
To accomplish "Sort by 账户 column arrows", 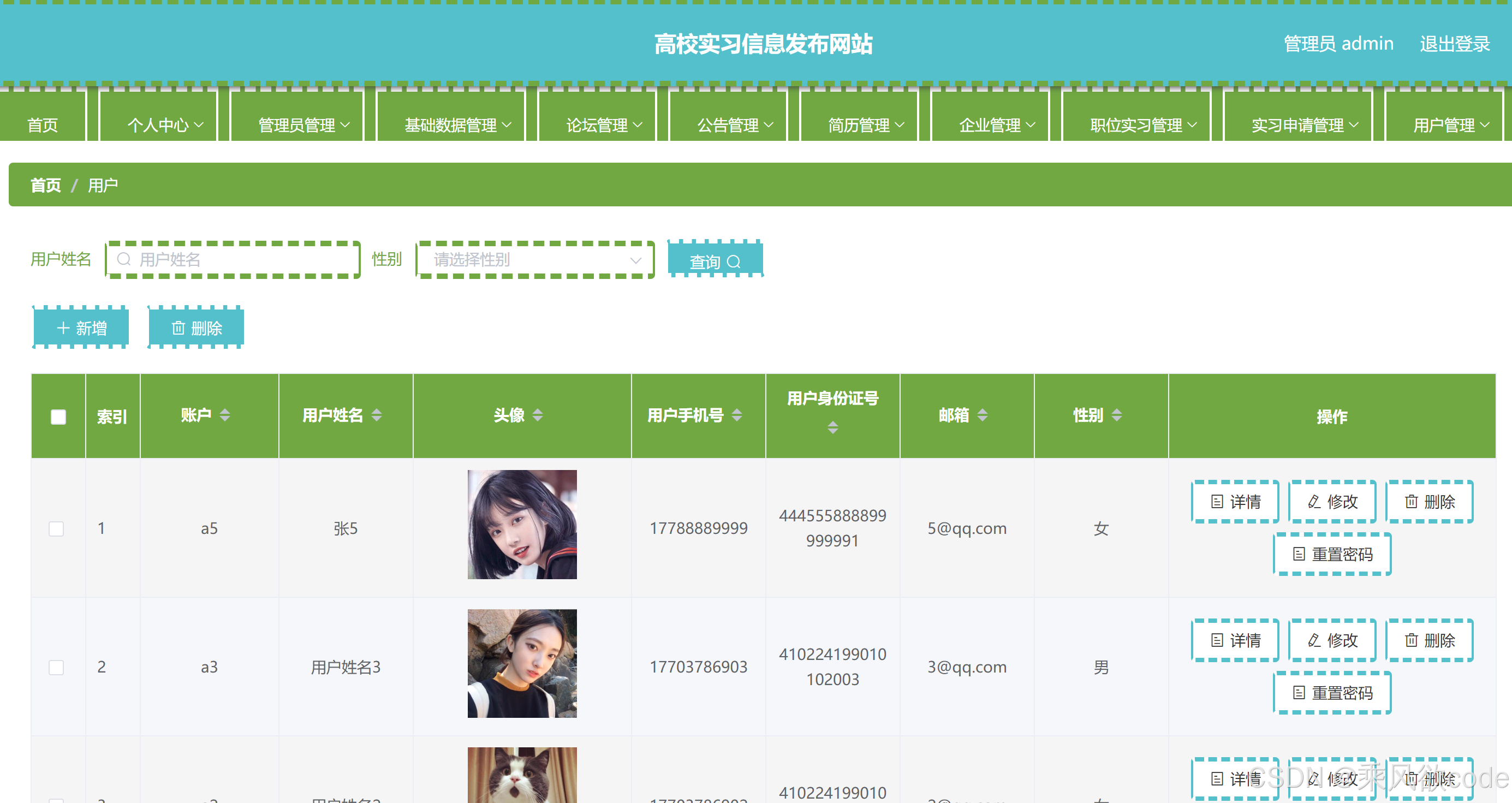I will 224,415.
